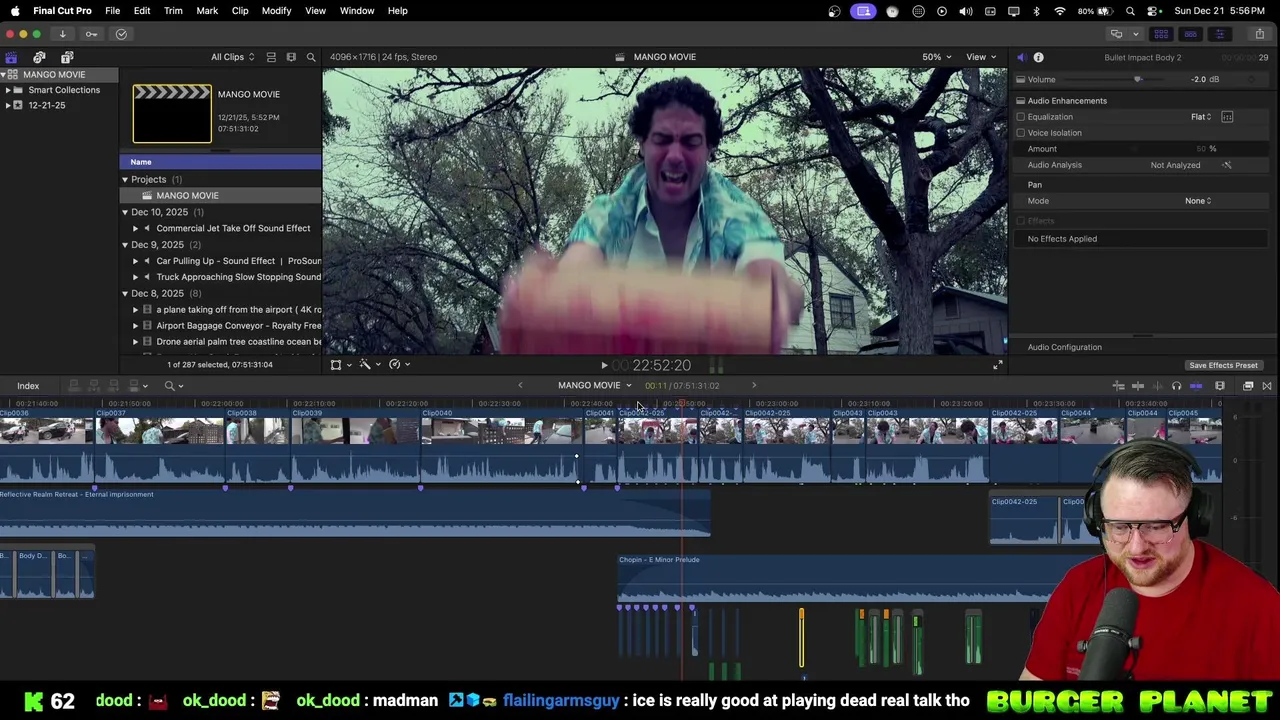Screen dimensions: 1280x720
Task: Go back in timeline history arrow
Action: click(x=520, y=386)
